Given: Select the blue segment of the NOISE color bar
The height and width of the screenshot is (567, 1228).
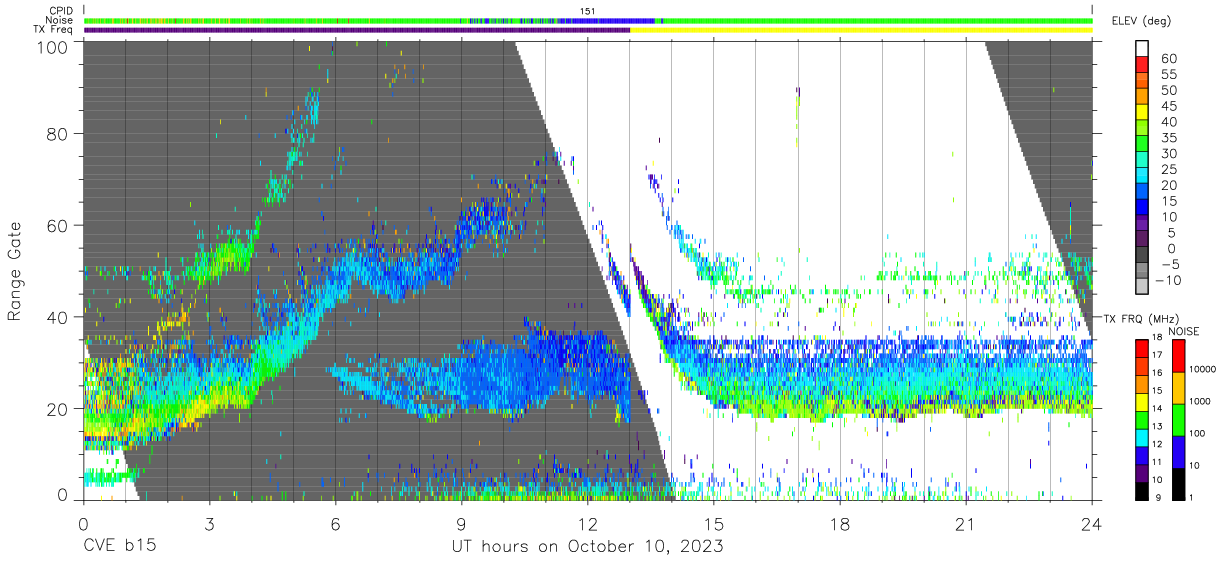Looking at the screenshot, I should pos(1177,451).
